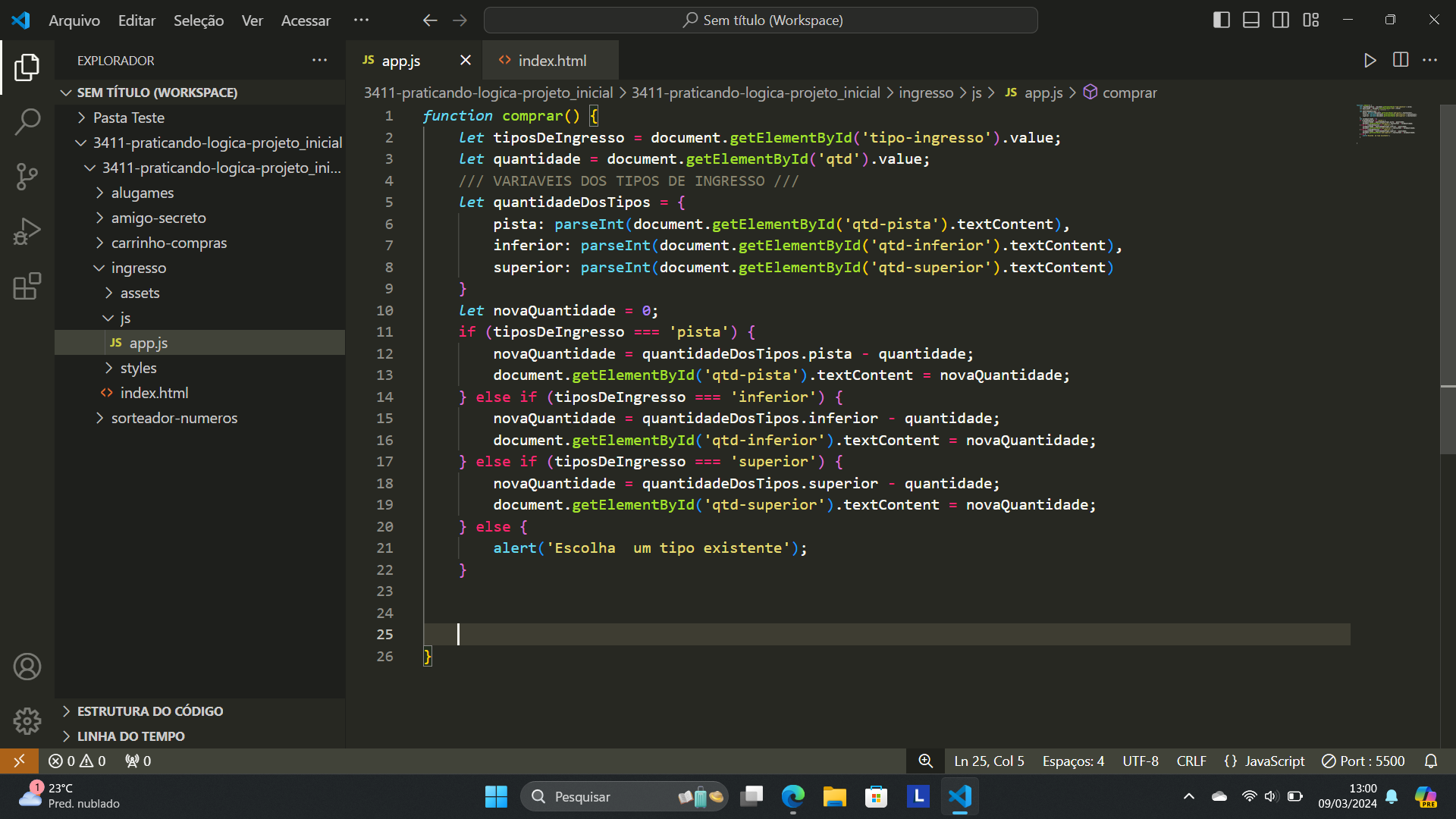Go back with the navigation arrow
The width and height of the screenshot is (1456, 819).
pos(430,20)
